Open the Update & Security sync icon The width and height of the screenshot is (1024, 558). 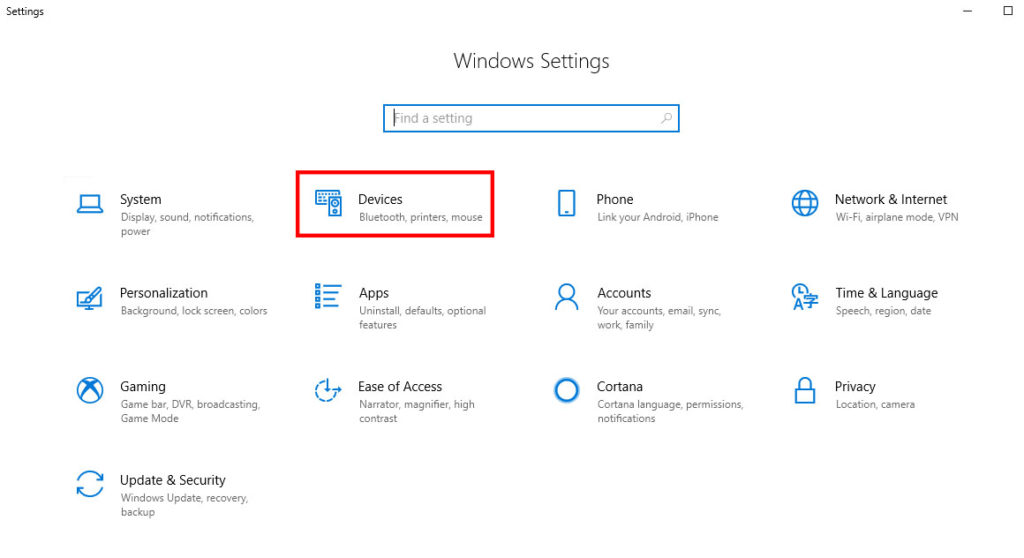tap(89, 484)
